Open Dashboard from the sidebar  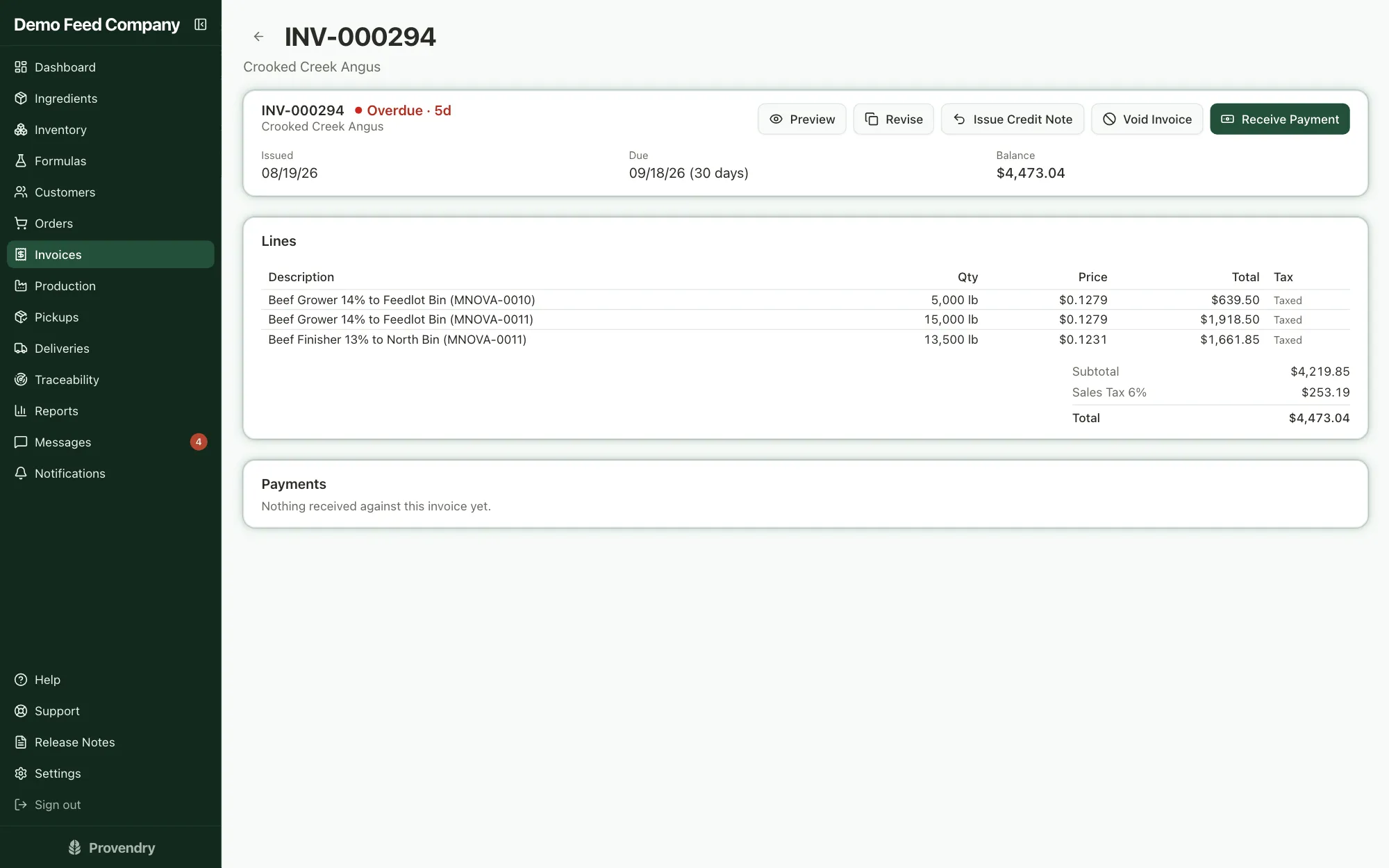110,67
